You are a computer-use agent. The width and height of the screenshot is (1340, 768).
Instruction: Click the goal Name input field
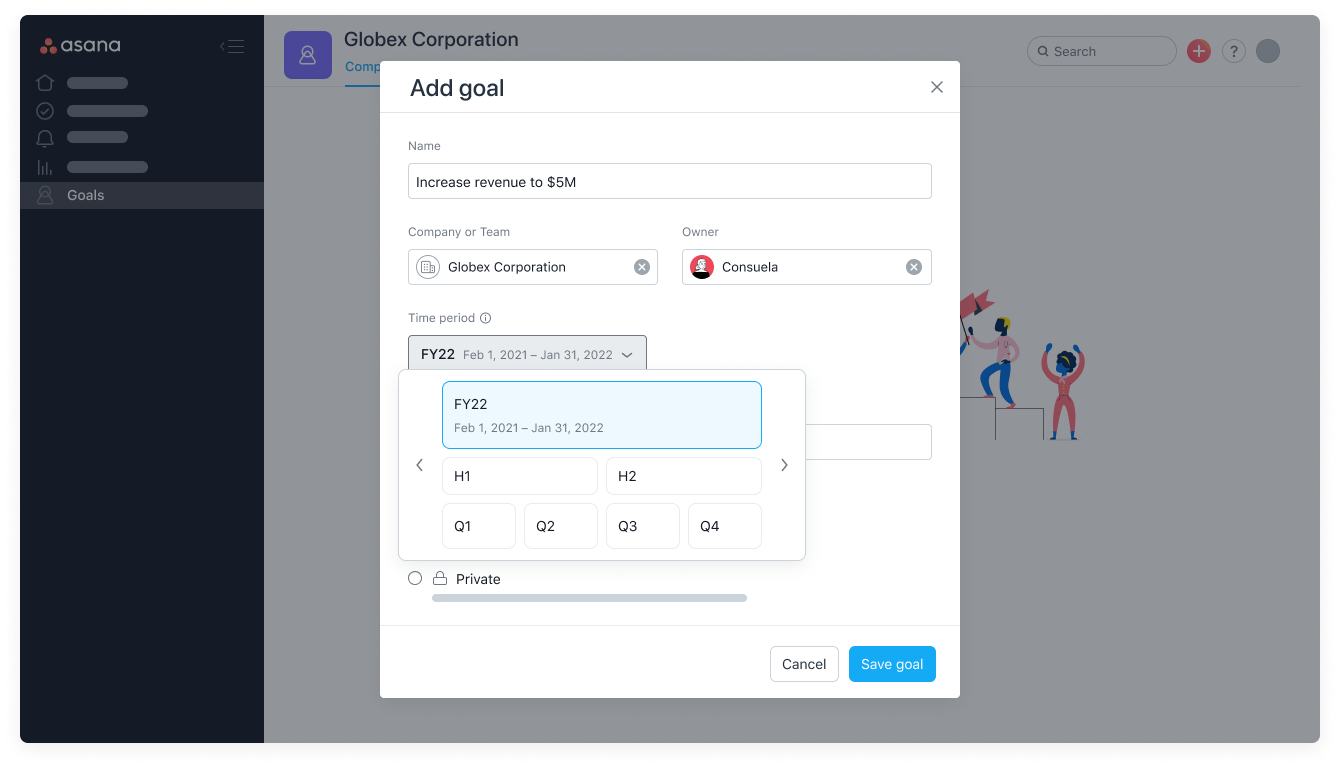tap(670, 181)
